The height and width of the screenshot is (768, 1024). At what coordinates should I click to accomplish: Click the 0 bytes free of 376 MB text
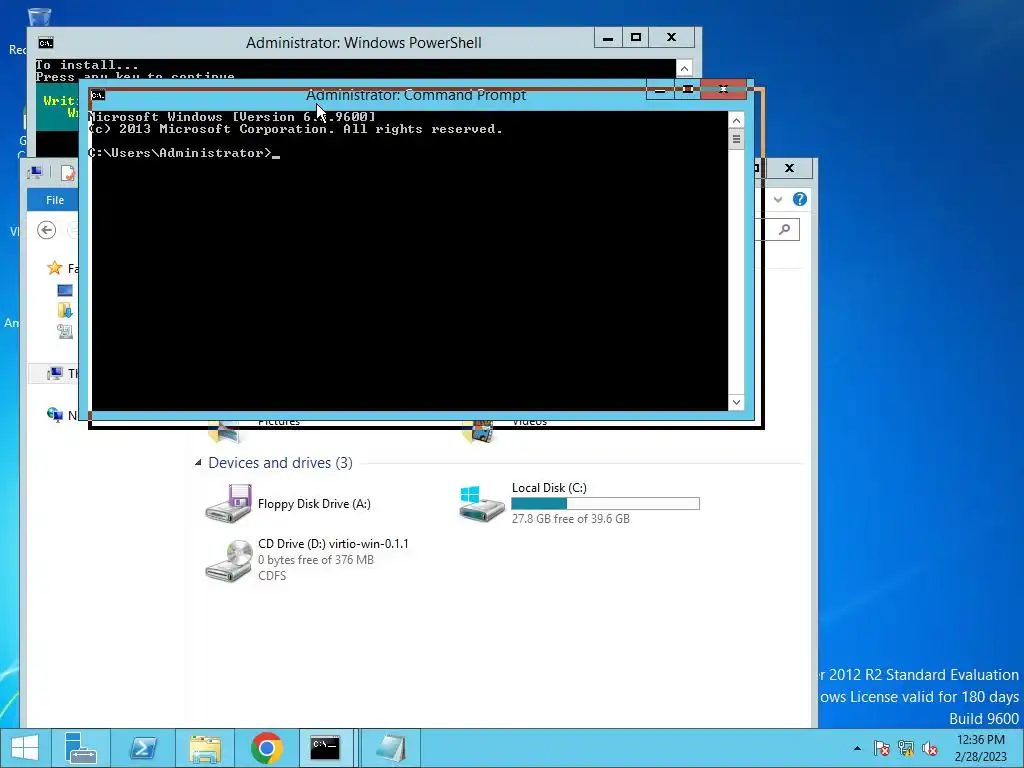coord(315,560)
